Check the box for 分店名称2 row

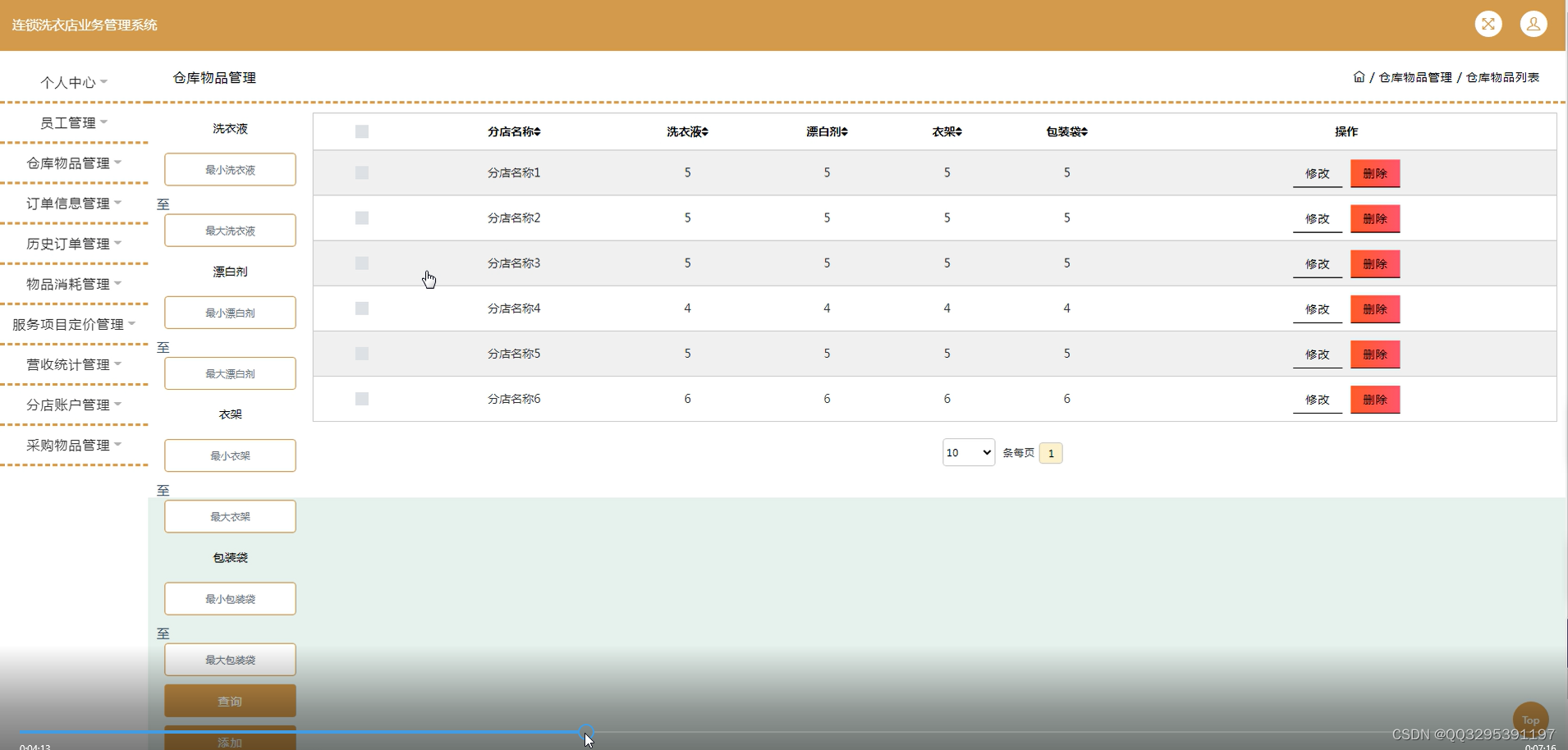tap(362, 218)
